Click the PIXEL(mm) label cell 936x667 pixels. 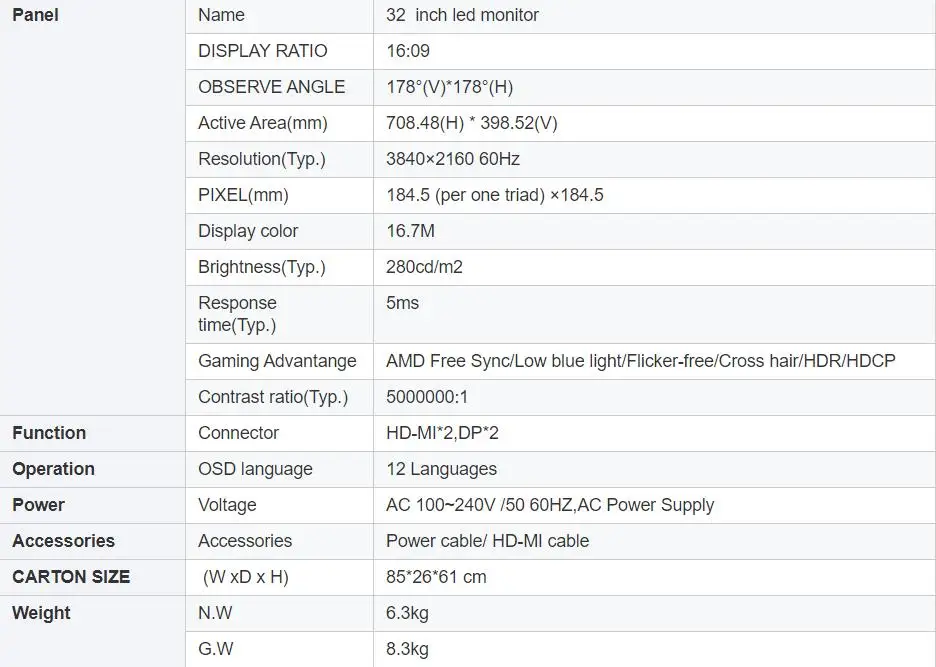(243, 195)
